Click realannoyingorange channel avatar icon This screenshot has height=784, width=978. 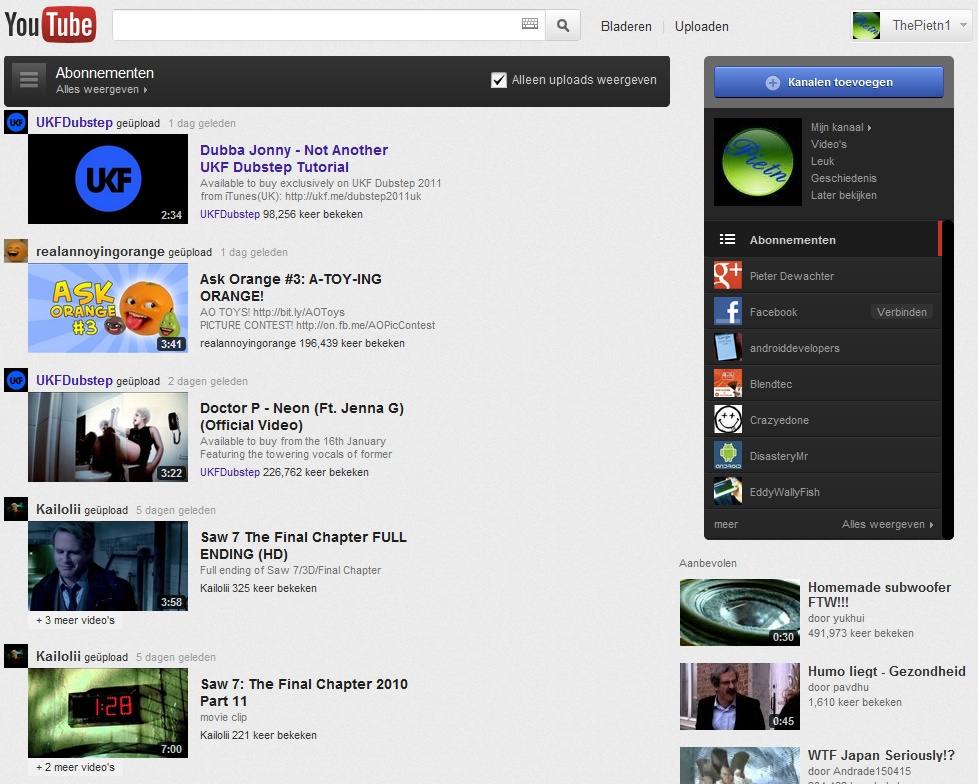click(x=16, y=251)
